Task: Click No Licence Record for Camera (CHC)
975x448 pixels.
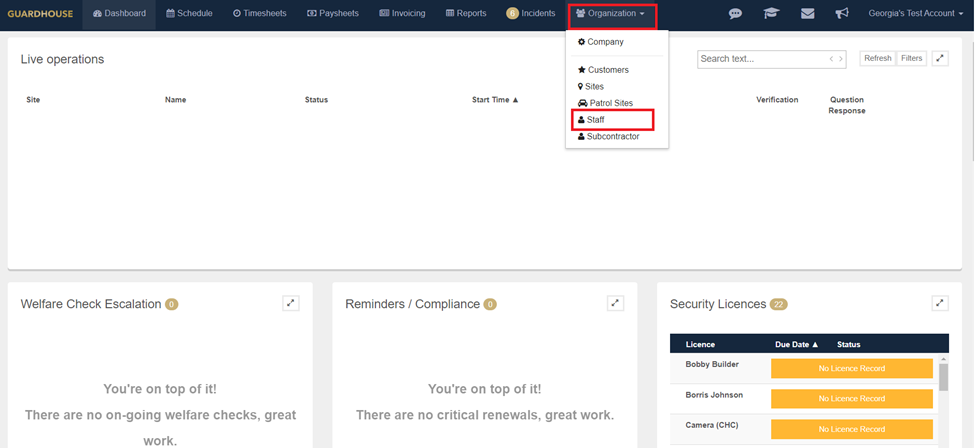Action: [852, 429]
